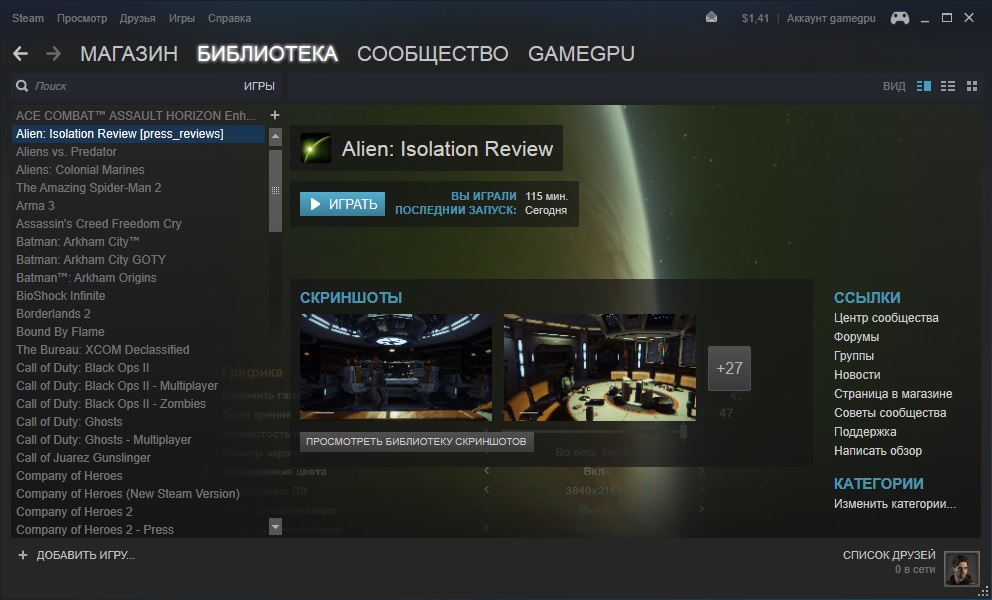The height and width of the screenshot is (600, 992).
Task: Click ДОБАВИТЬ ИГРУ button
Action: click(76, 555)
